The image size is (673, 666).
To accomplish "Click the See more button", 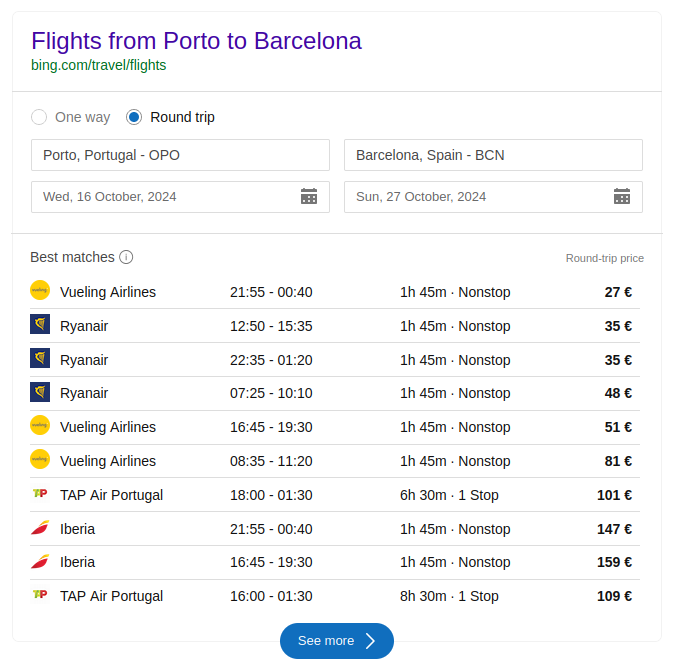I will tap(337, 641).
